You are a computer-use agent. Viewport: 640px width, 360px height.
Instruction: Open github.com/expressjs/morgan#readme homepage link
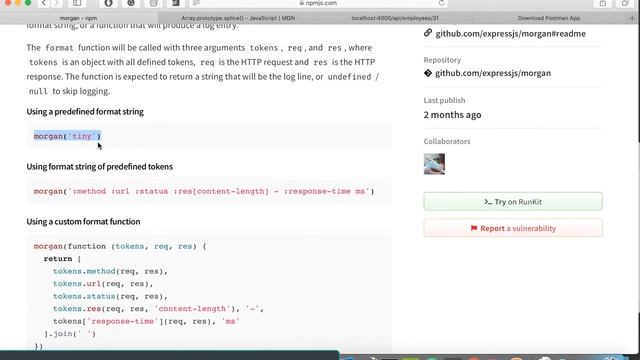pyautogui.click(x=510, y=33)
